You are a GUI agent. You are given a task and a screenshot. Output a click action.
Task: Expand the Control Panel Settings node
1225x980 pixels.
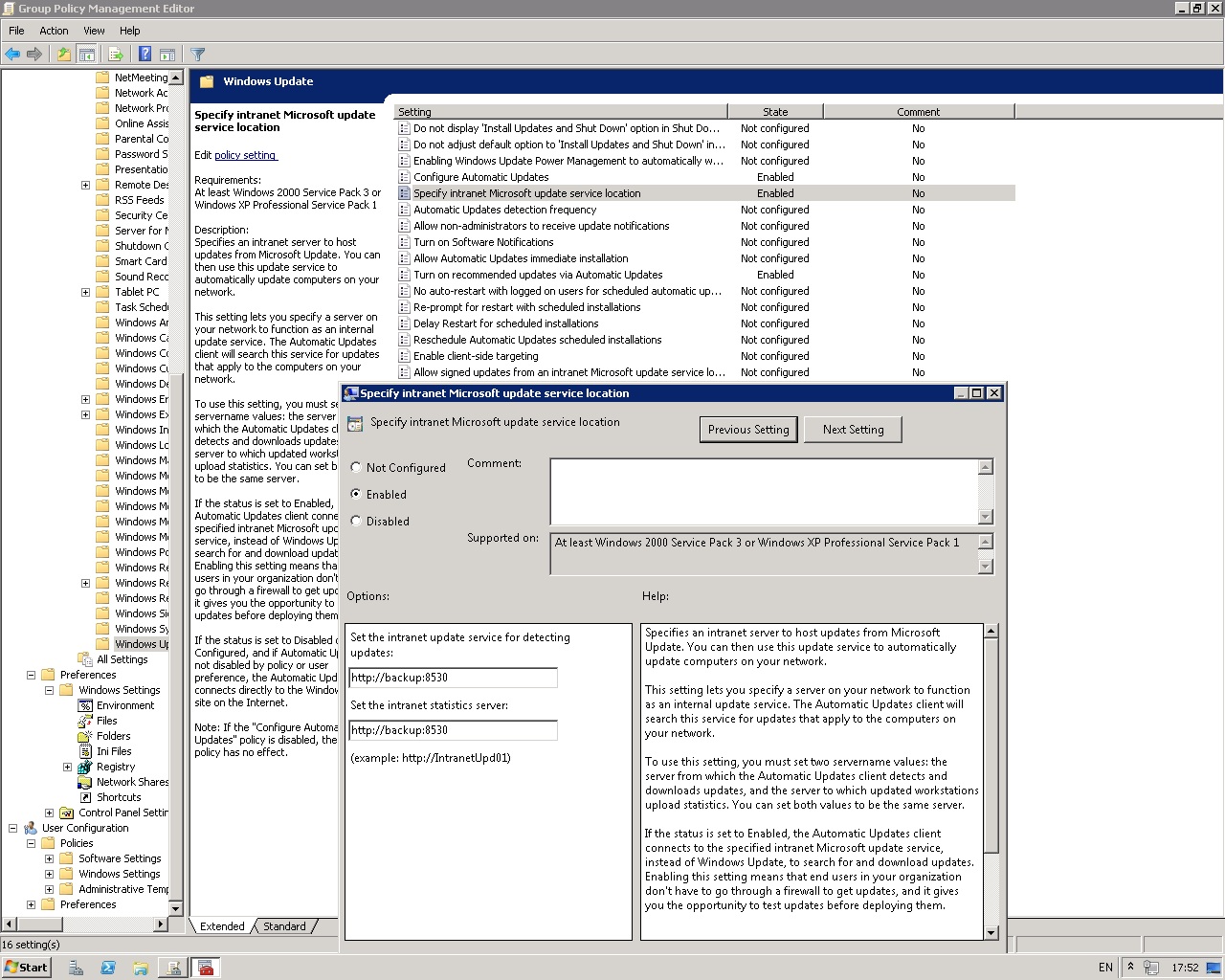(x=49, y=813)
